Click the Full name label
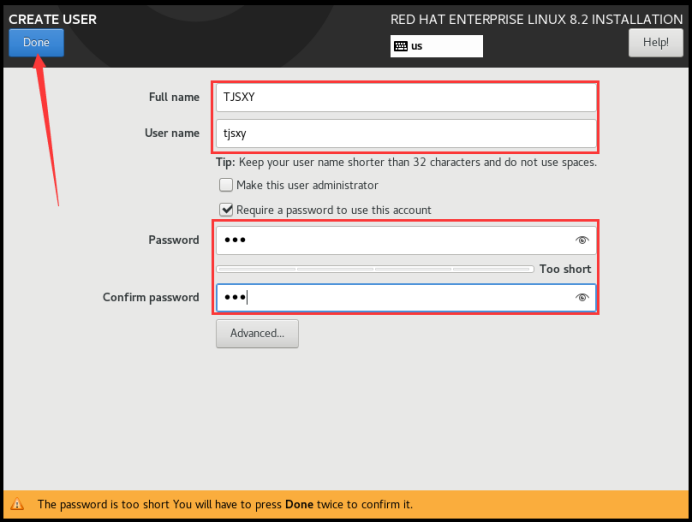The width and height of the screenshot is (692, 523). click(174, 97)
